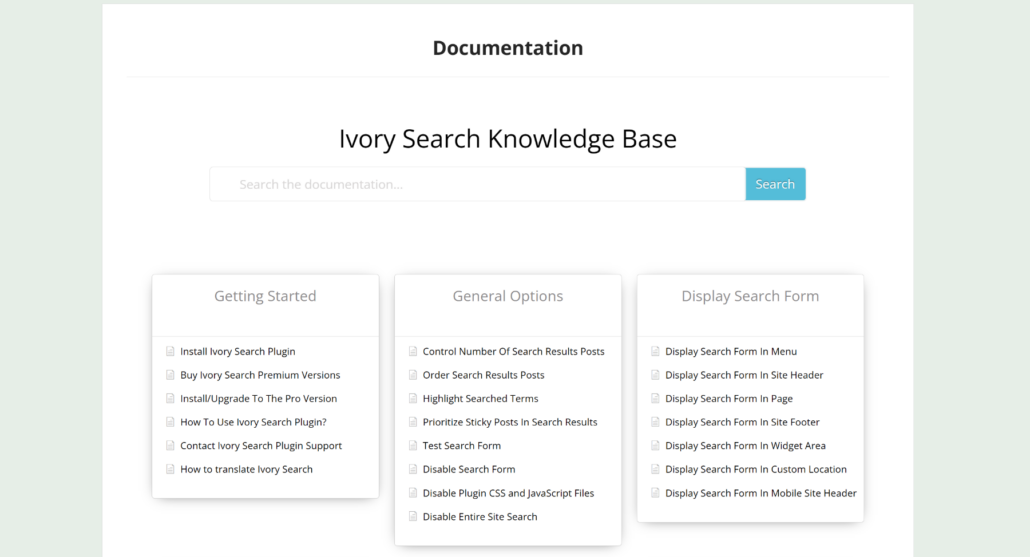Open Highlight Searched Terms article
1030x557 pixels.
coord(480,399)
